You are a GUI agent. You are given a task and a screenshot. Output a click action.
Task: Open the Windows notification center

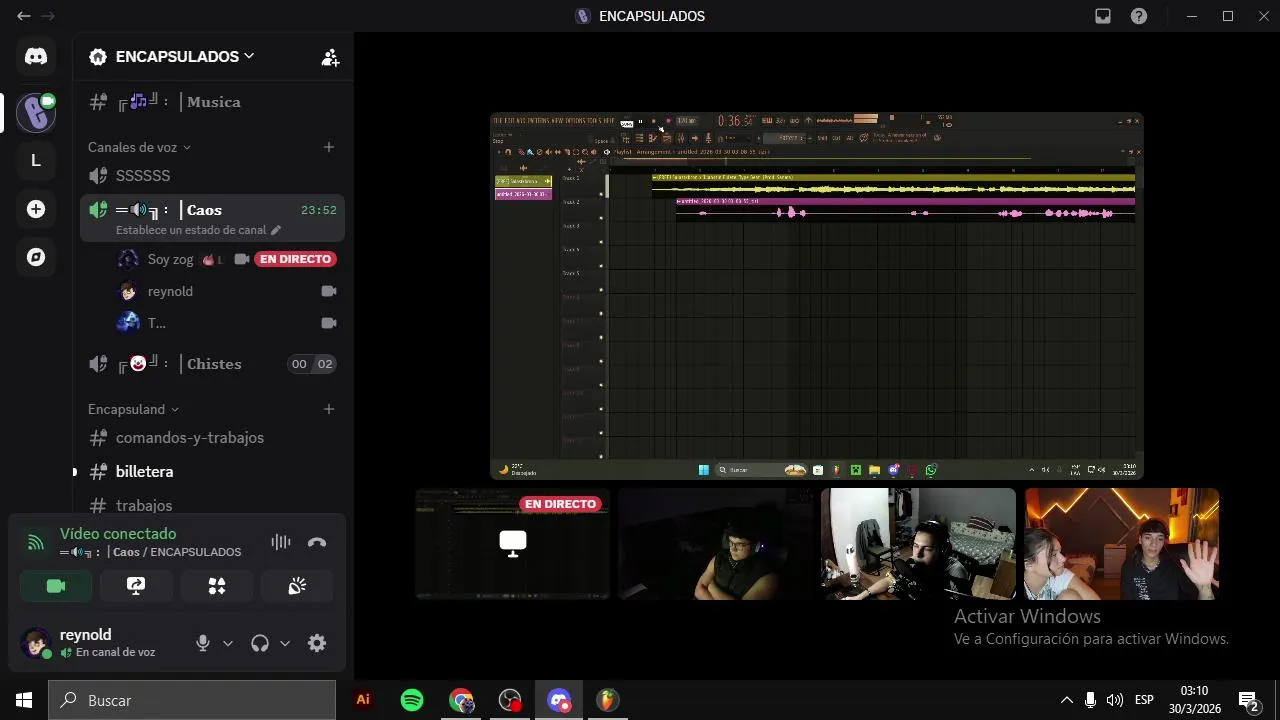tap(1248, 700)
